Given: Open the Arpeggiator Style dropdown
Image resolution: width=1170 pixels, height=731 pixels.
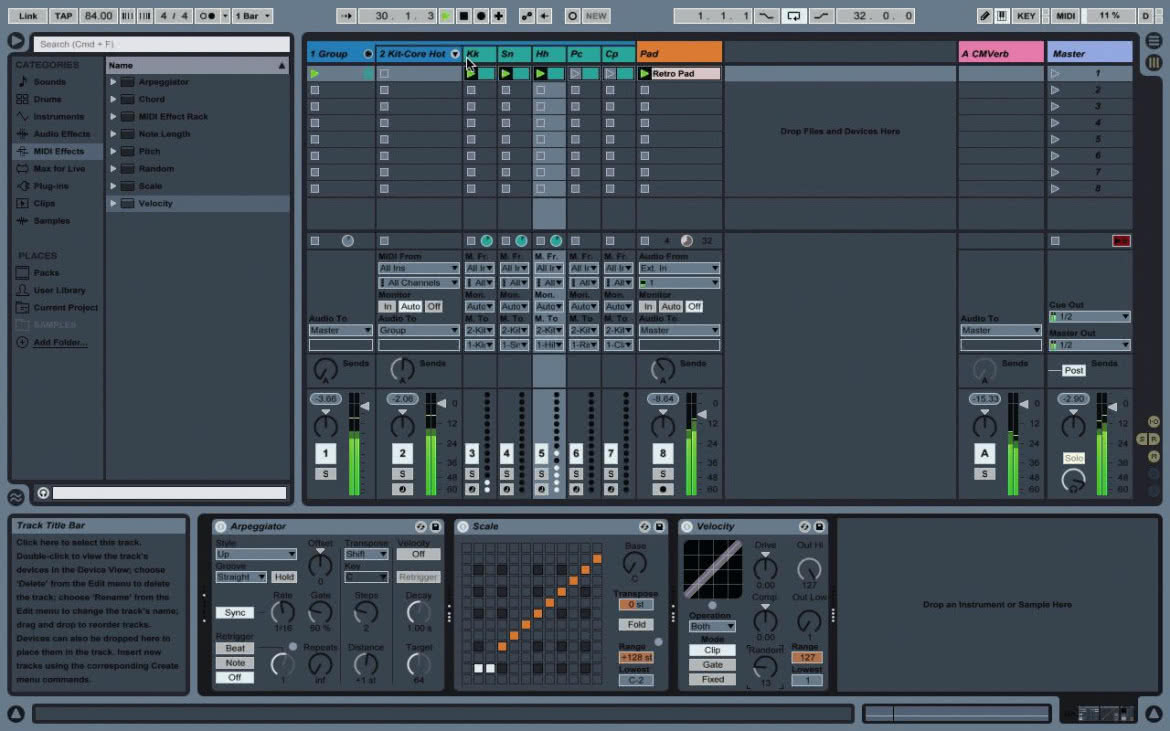Looking at the screenshot, I should point(256,554).
